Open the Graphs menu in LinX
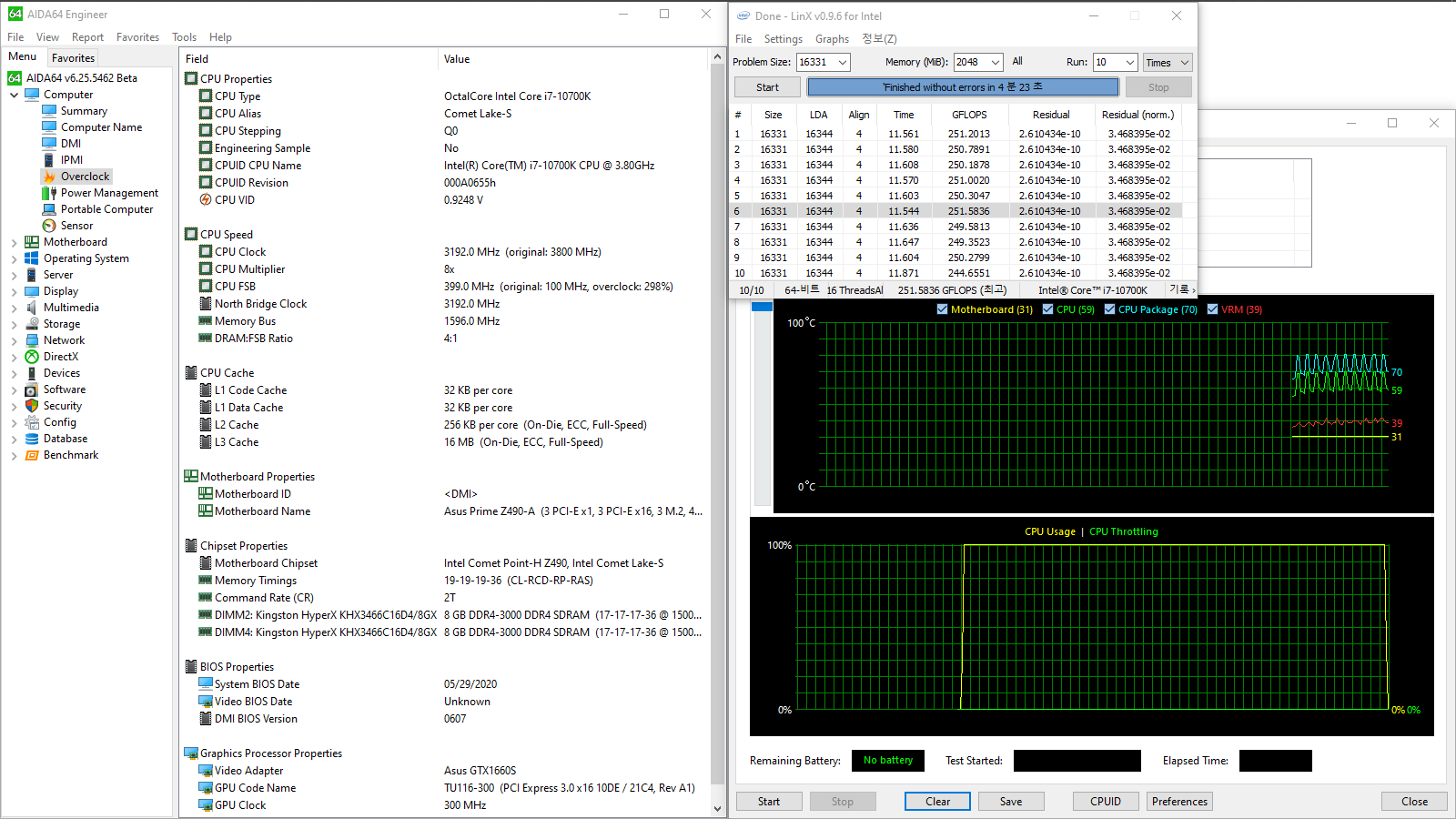The width and height of the screenshot is (1456, 819). [832, 38]
